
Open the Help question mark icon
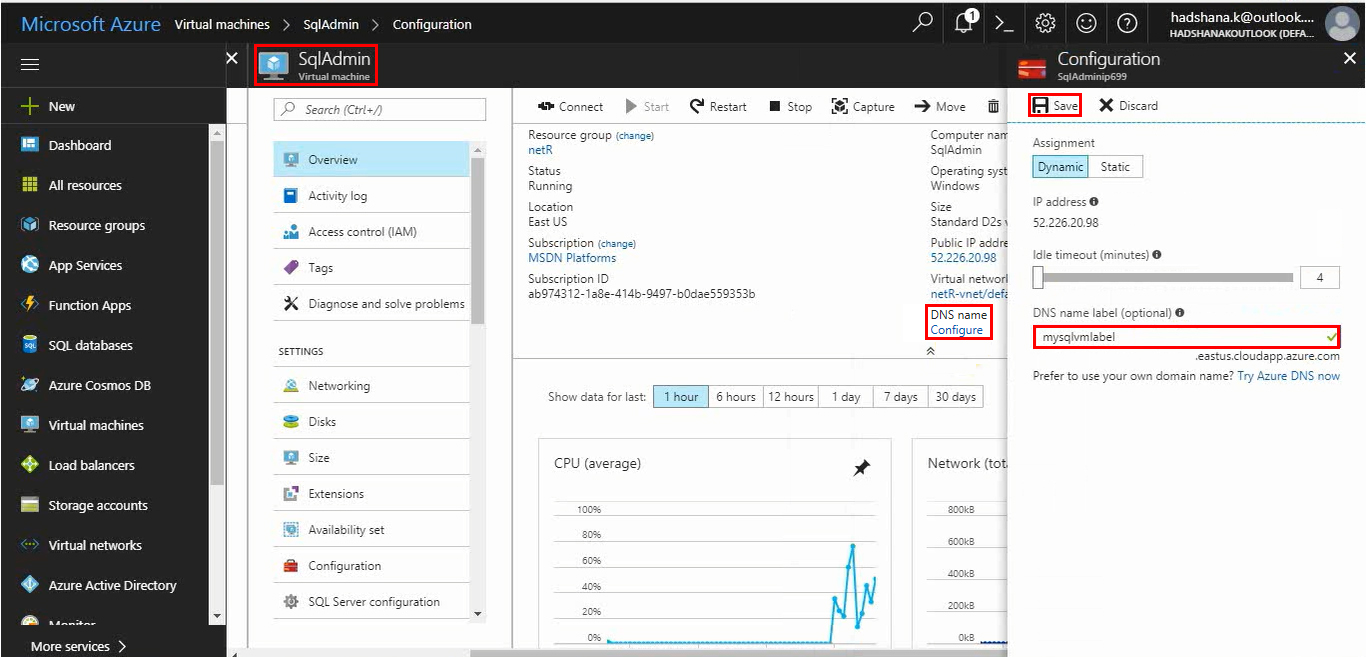click(x=1127, y=22)
